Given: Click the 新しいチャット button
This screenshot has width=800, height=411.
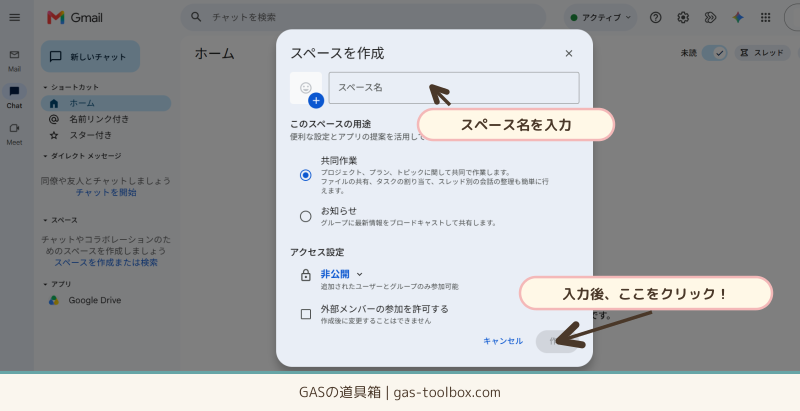Looking at the screenshot, I should (90, 57).
